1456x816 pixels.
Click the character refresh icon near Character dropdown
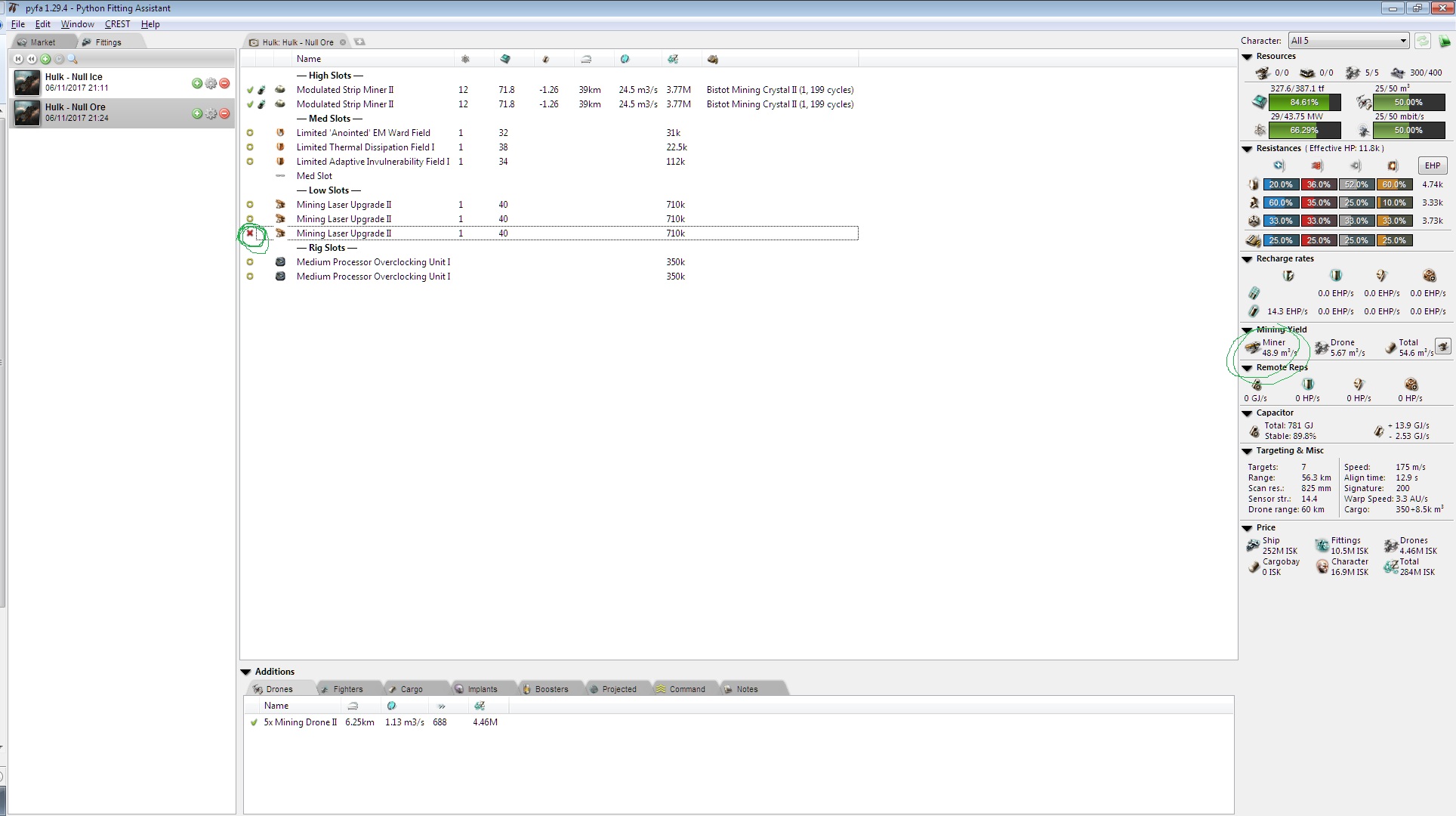pyautogui.click(x=1424, y=41)
